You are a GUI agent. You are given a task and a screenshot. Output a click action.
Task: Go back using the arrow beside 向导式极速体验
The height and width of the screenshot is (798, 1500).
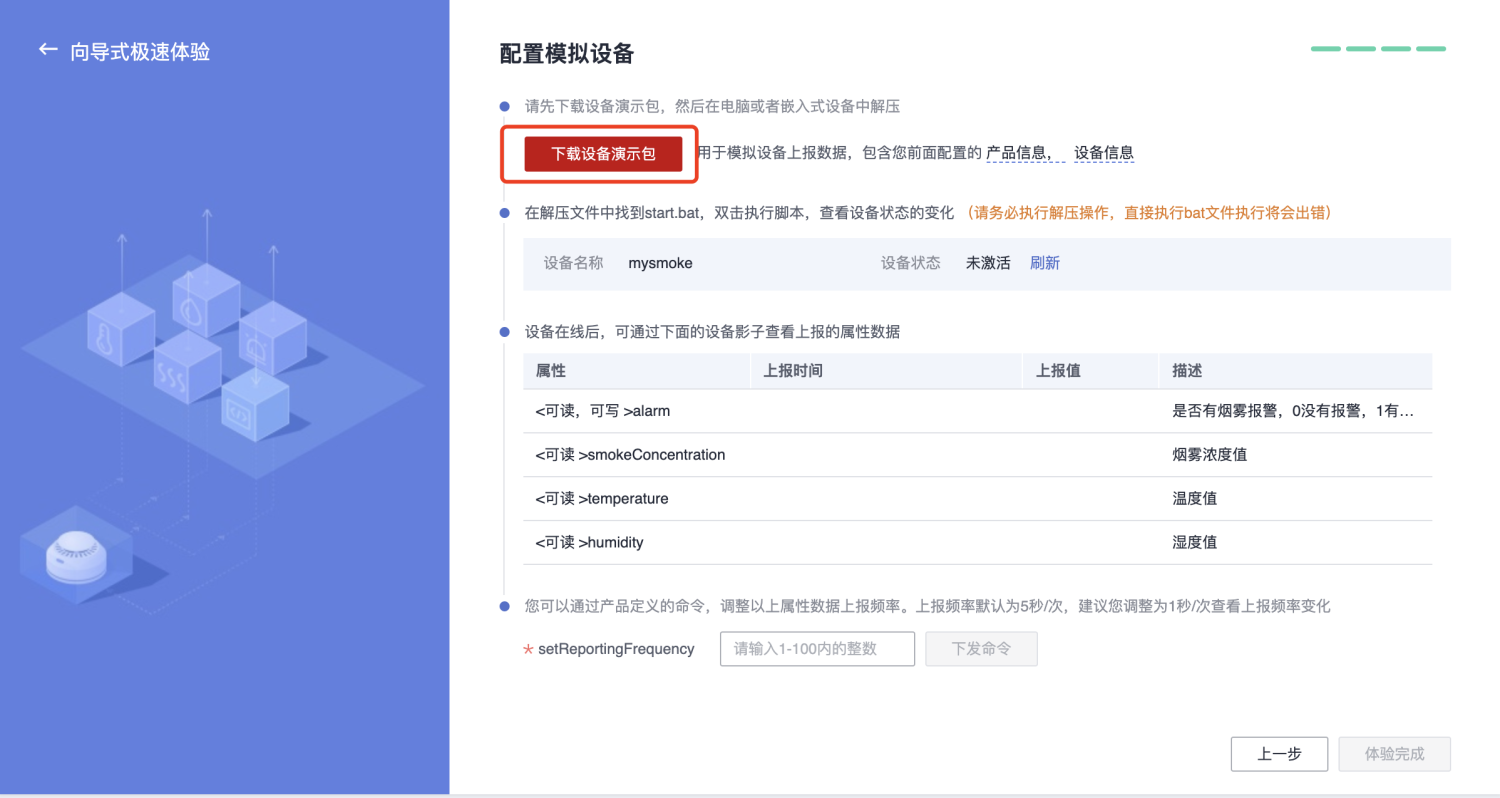[x=48, y=49]
